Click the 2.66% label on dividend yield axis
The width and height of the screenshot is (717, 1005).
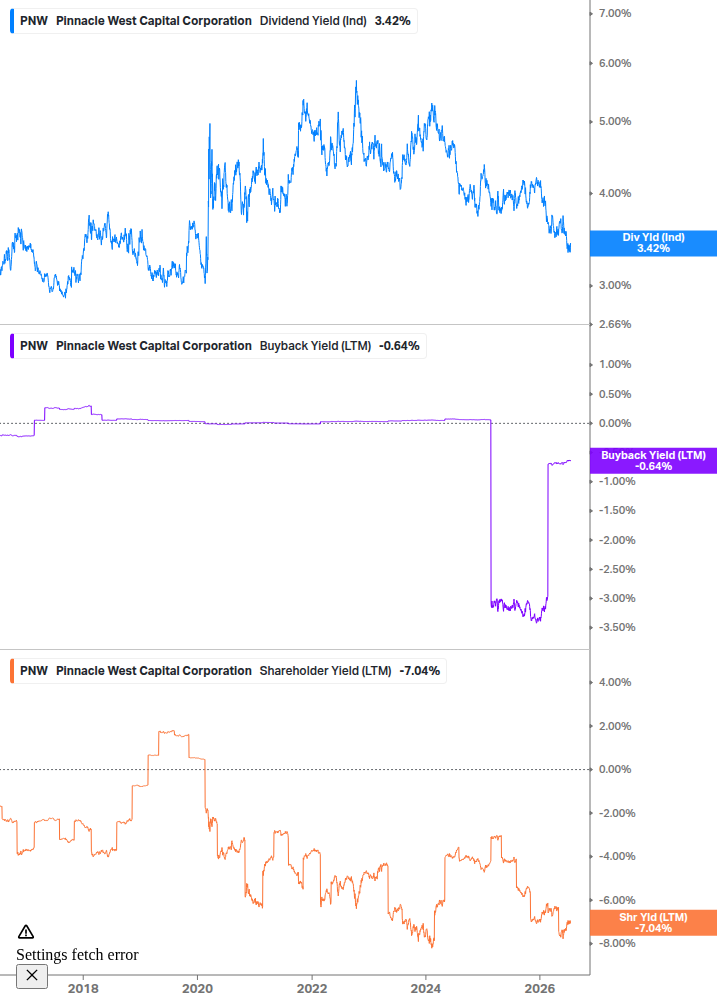click(x=615, y=324)
